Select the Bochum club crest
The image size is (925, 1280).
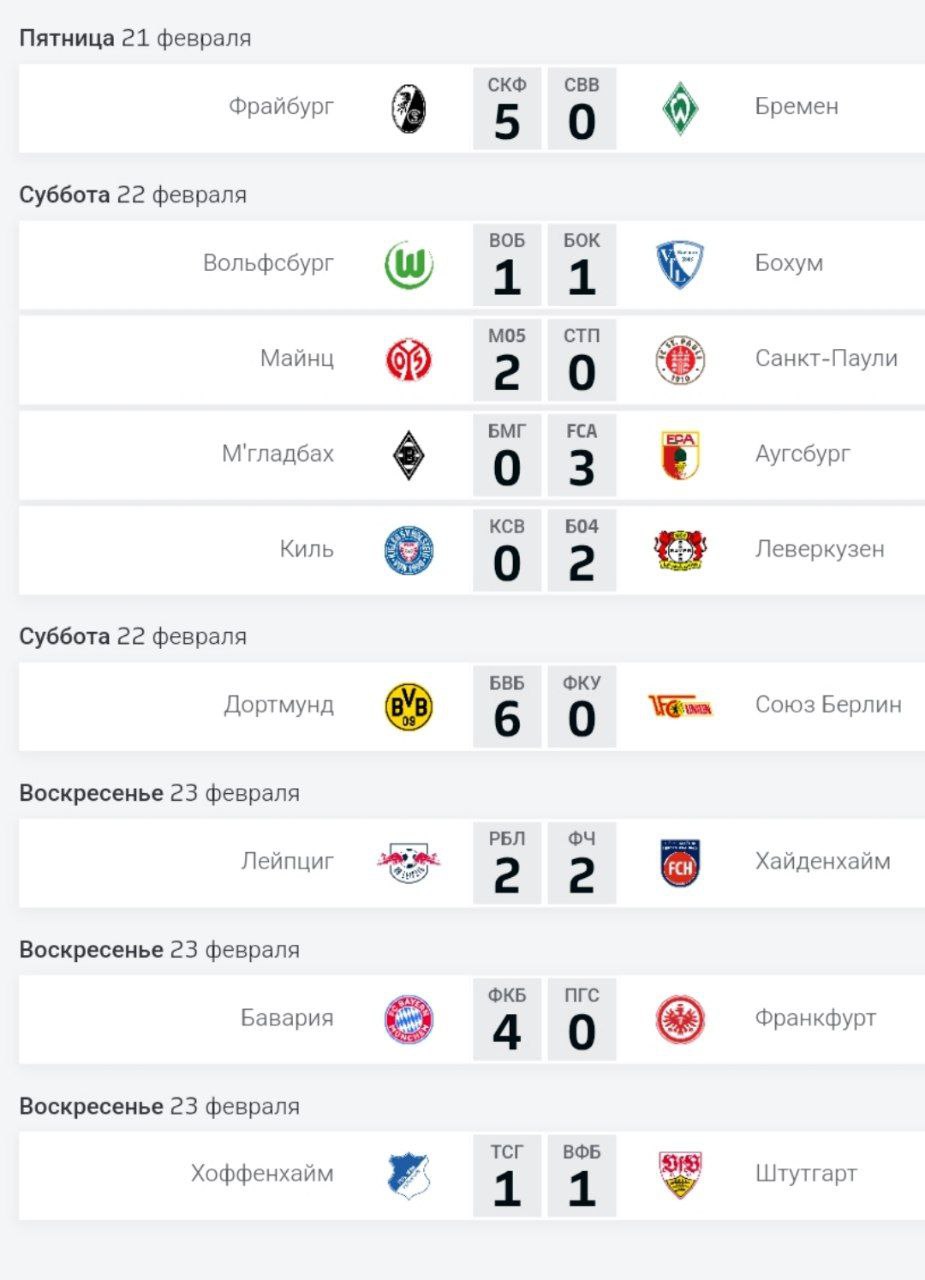[x=680, y=266]
